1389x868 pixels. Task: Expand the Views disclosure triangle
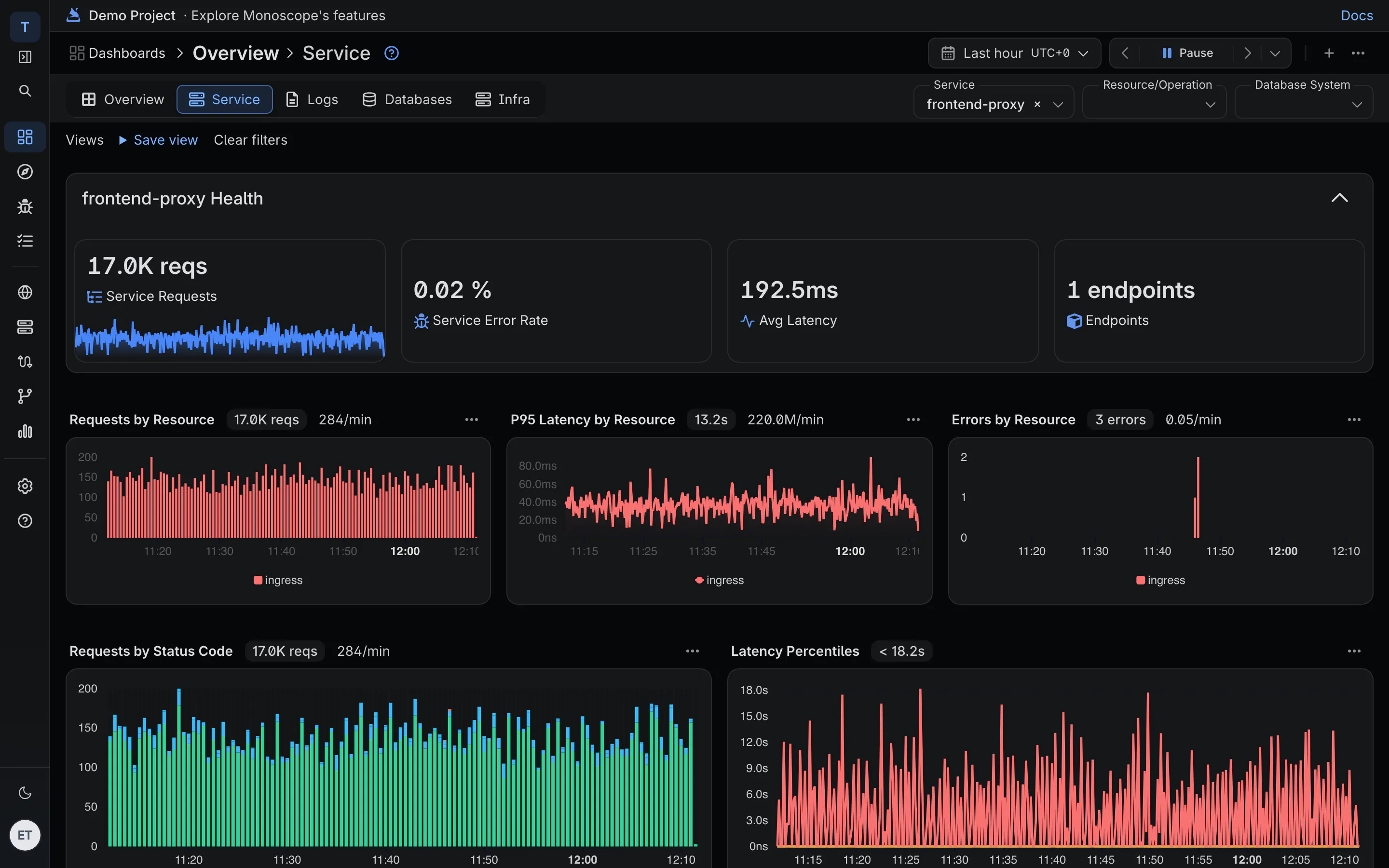click(x=122, y=140)
